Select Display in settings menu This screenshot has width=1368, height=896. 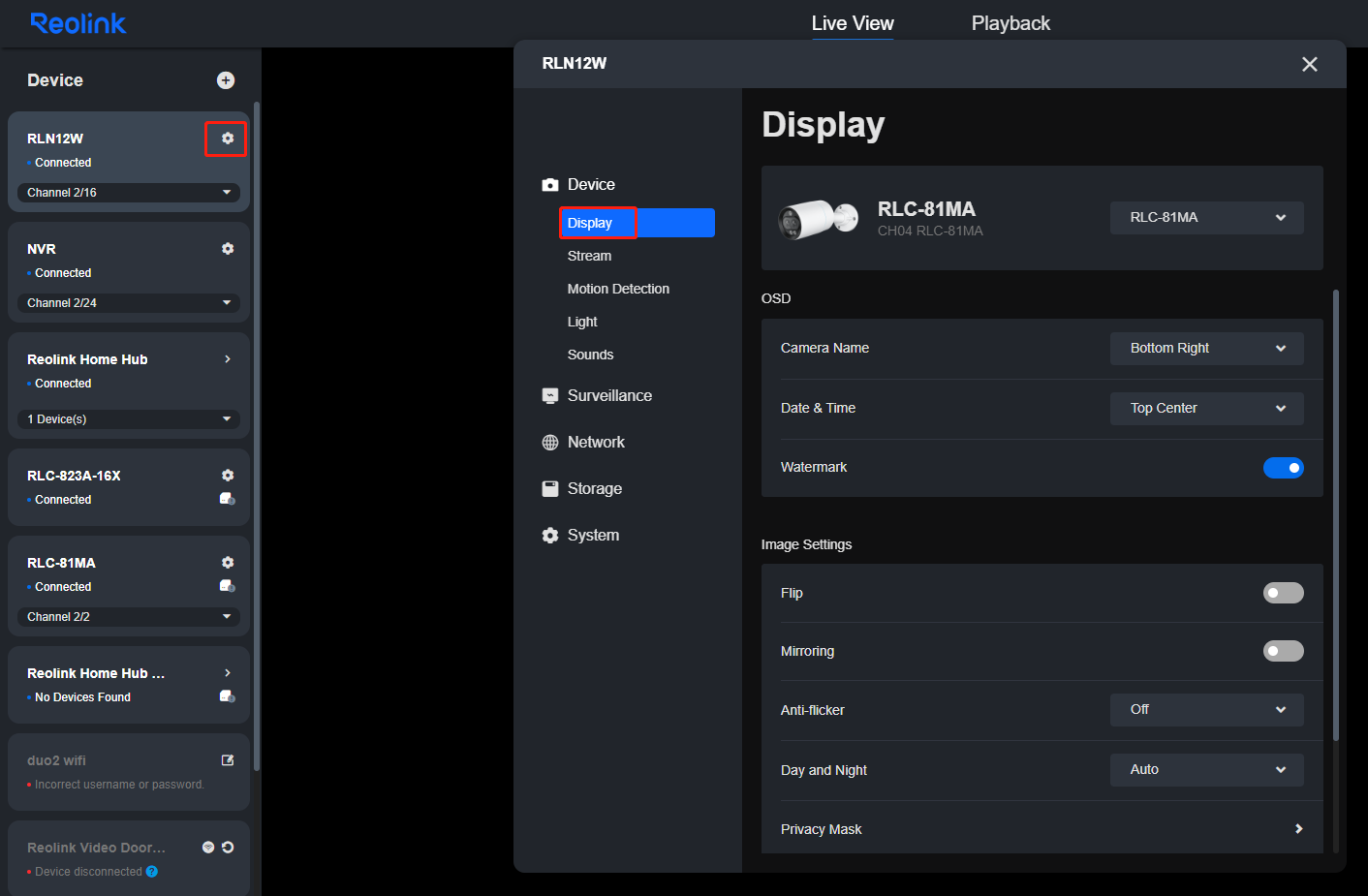637,223
